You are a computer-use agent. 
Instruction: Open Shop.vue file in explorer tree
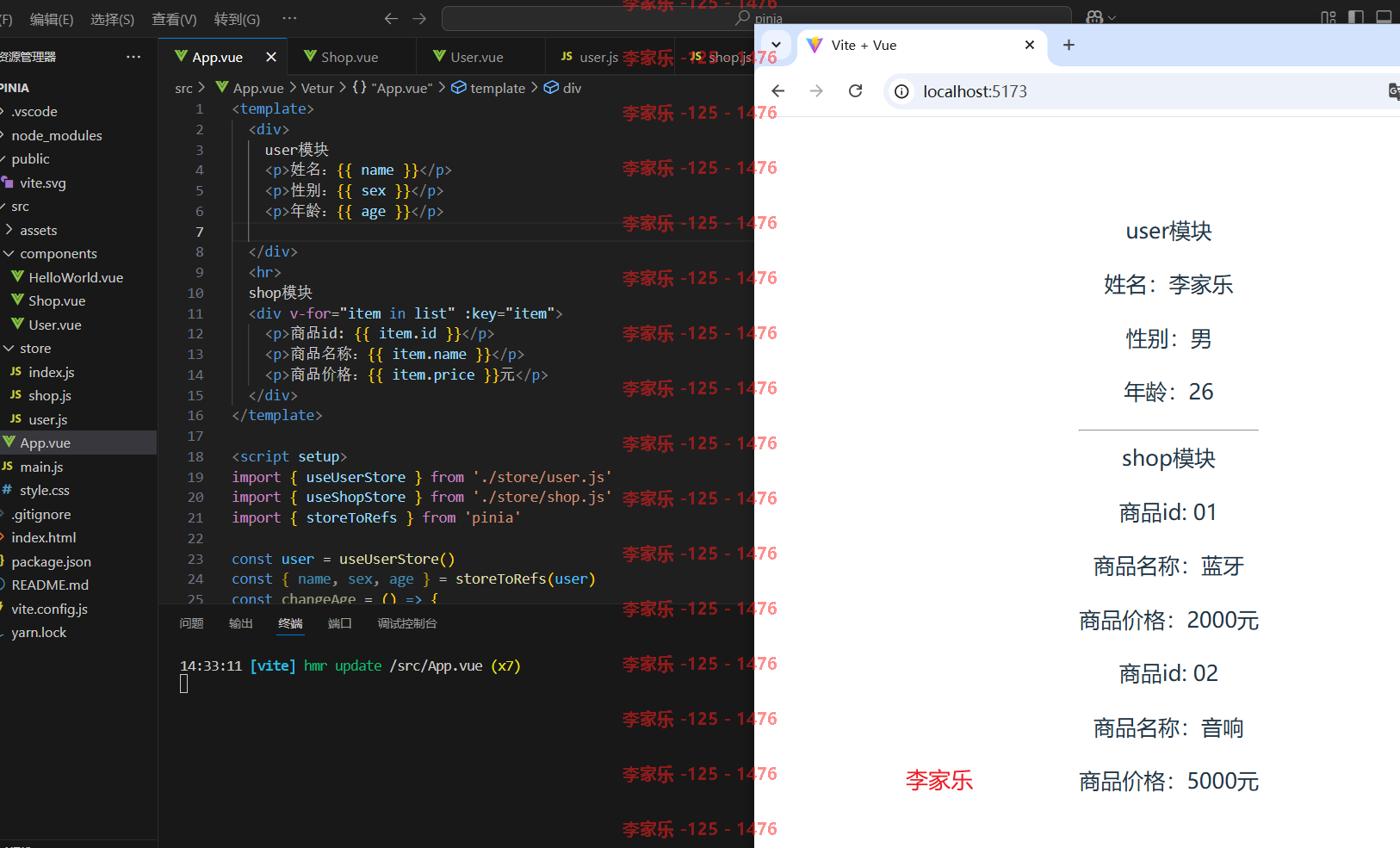[57, 301]
